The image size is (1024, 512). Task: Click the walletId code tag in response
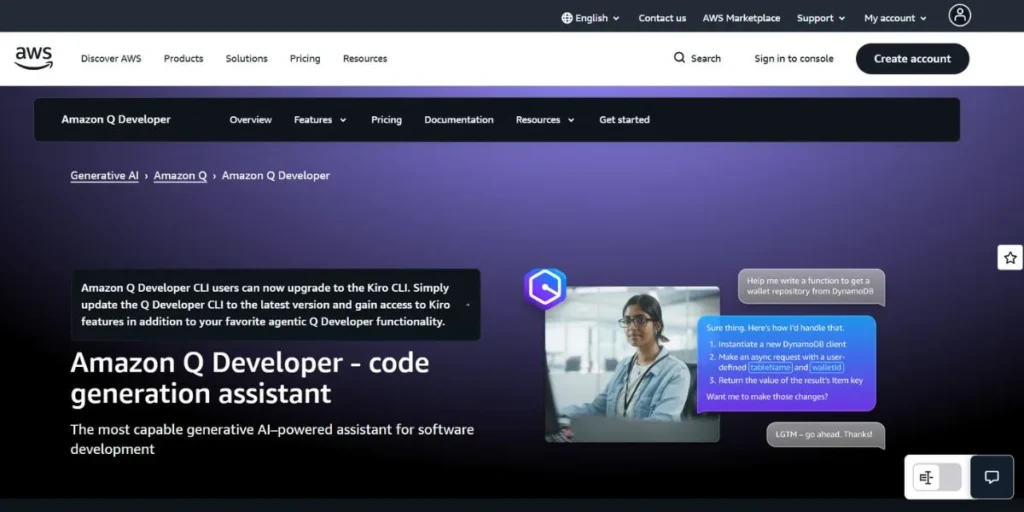pos(827,368)
